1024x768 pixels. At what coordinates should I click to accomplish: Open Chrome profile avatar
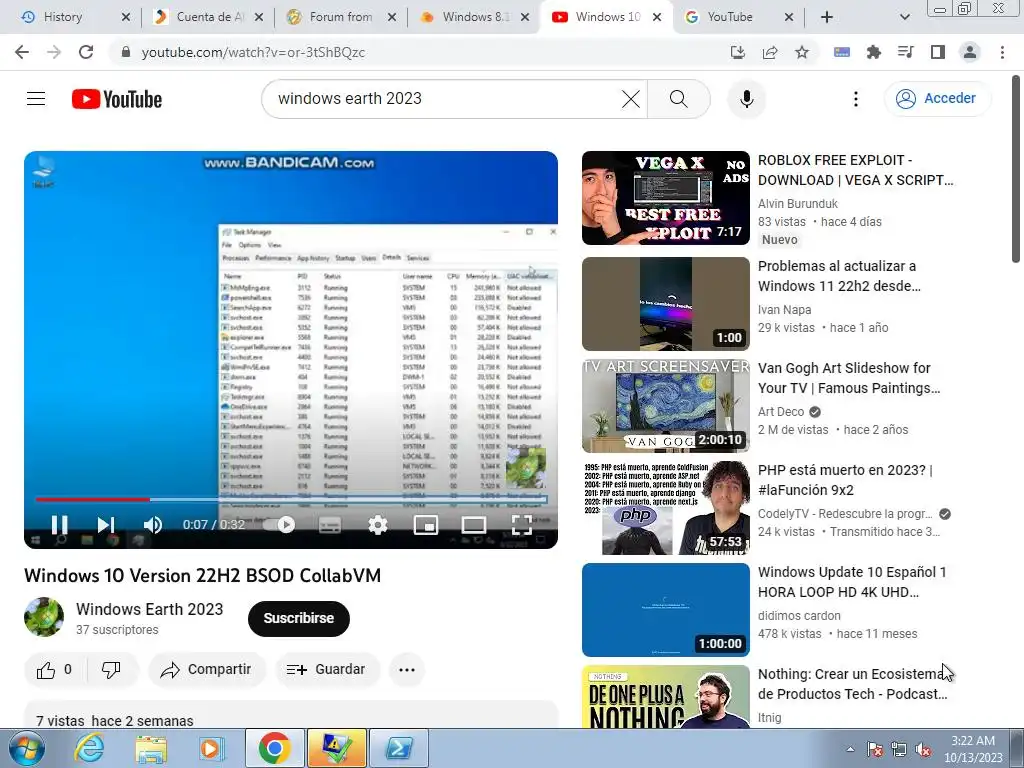point(970,52)
